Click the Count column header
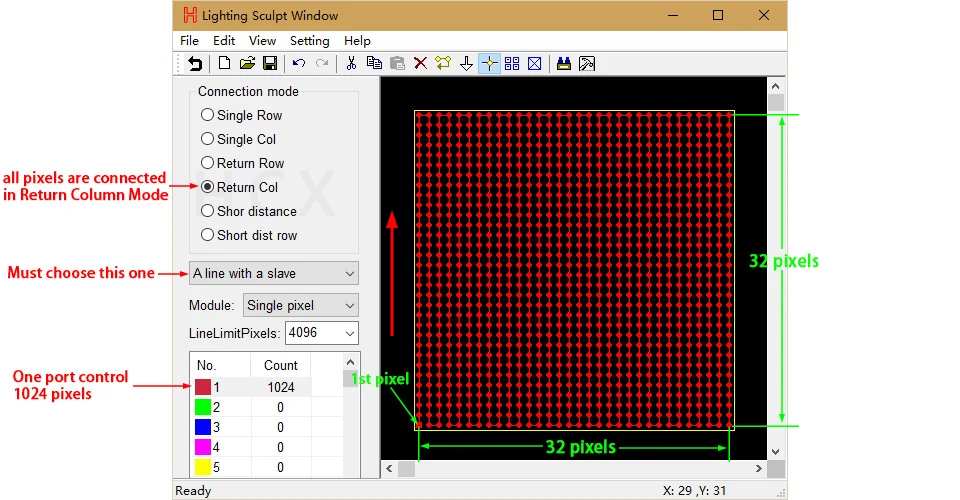960x500 pixels. point(280,365)
